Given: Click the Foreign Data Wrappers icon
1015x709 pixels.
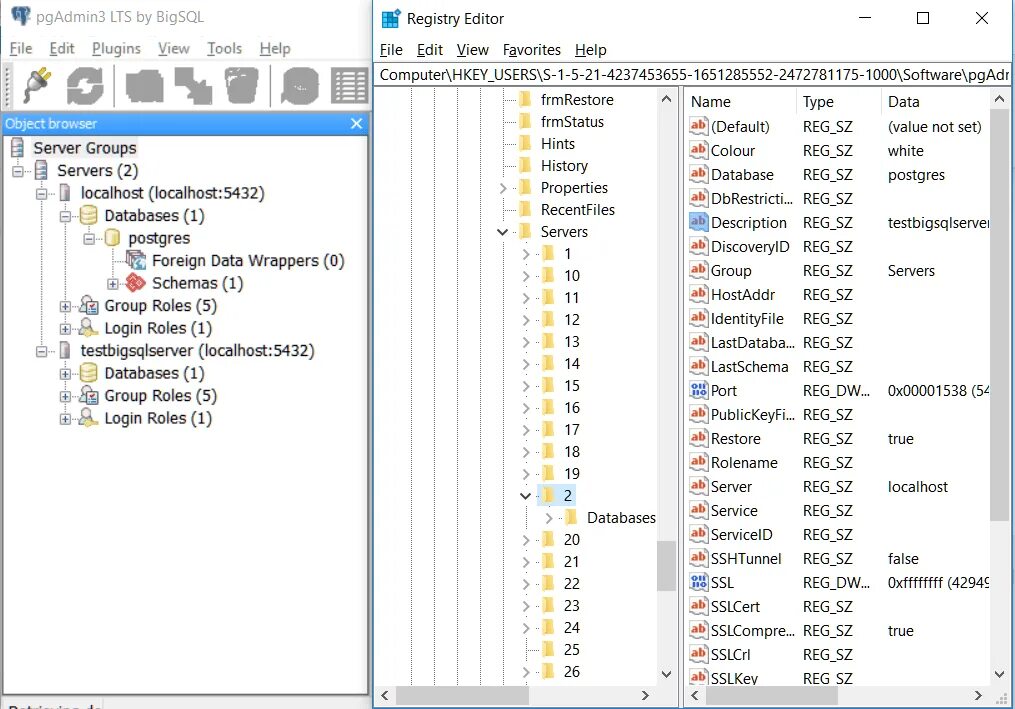Looking at the screenshot, I should pyautogui.click(x=136, y=260).
